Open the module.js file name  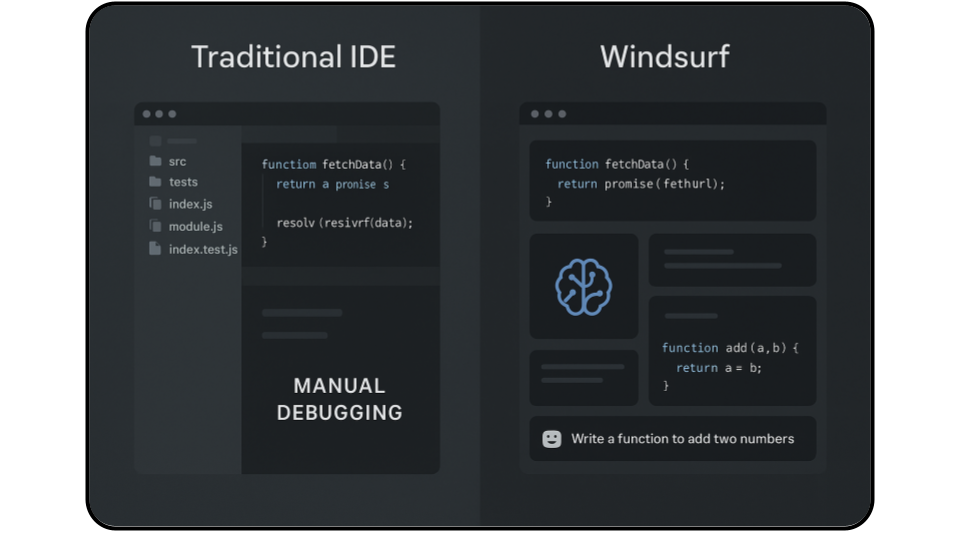[x=195, y=226]
